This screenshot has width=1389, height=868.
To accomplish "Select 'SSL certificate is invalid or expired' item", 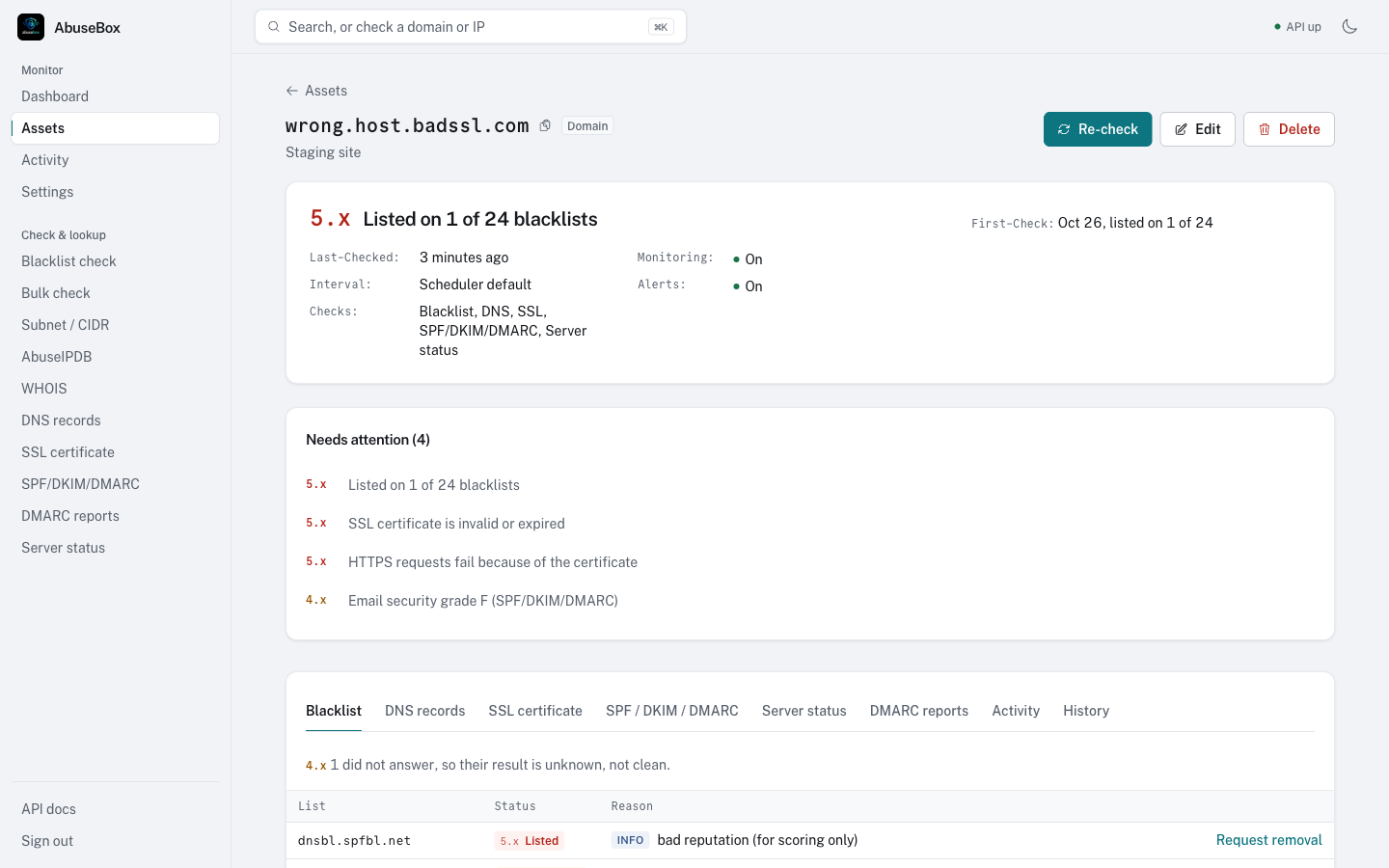I will click(456, 524).
